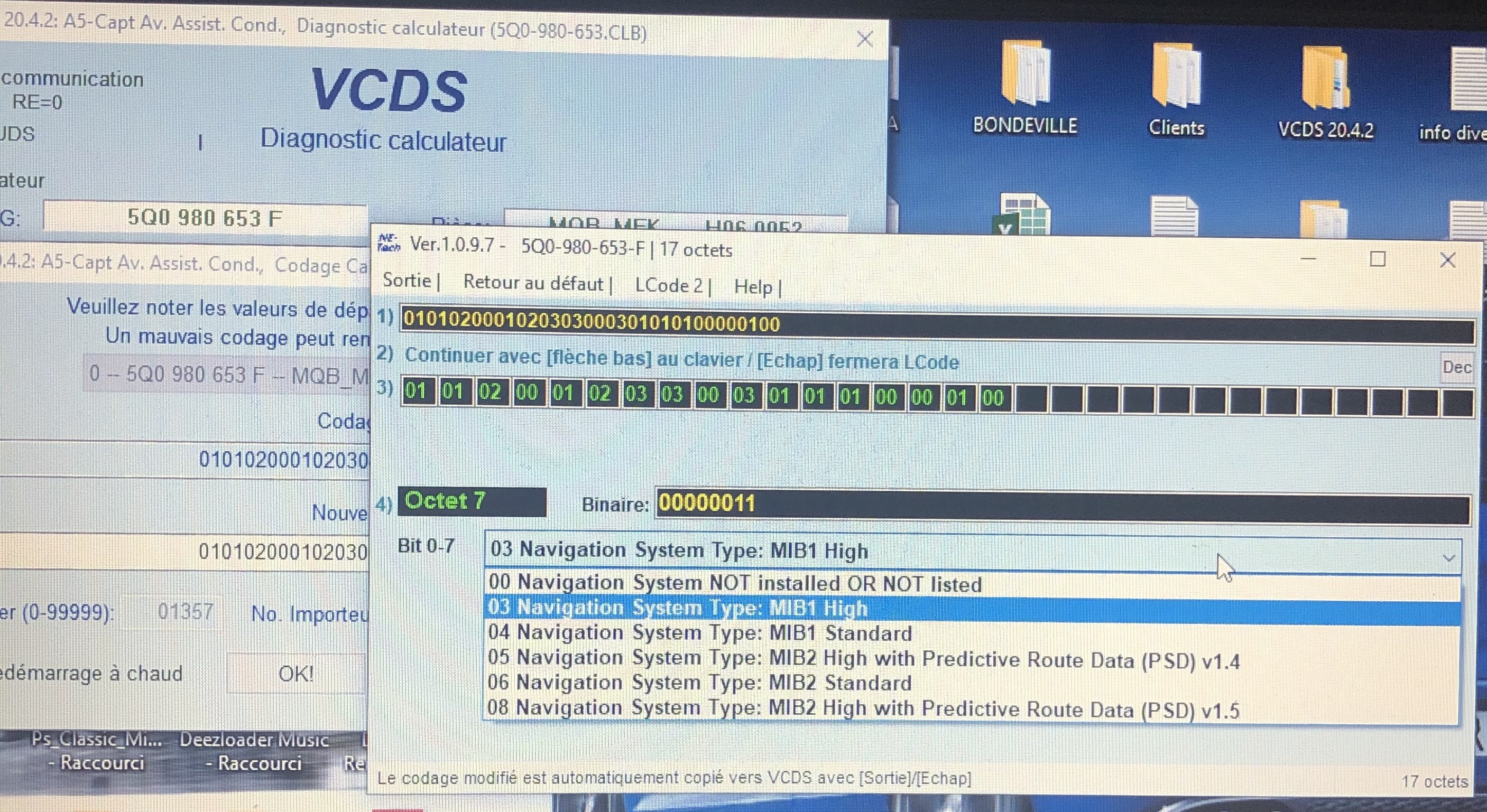The width and height of the screenshot is (1487, 812).
Task: Open the LCode 2 menu
Action: [x=669, y=285]
